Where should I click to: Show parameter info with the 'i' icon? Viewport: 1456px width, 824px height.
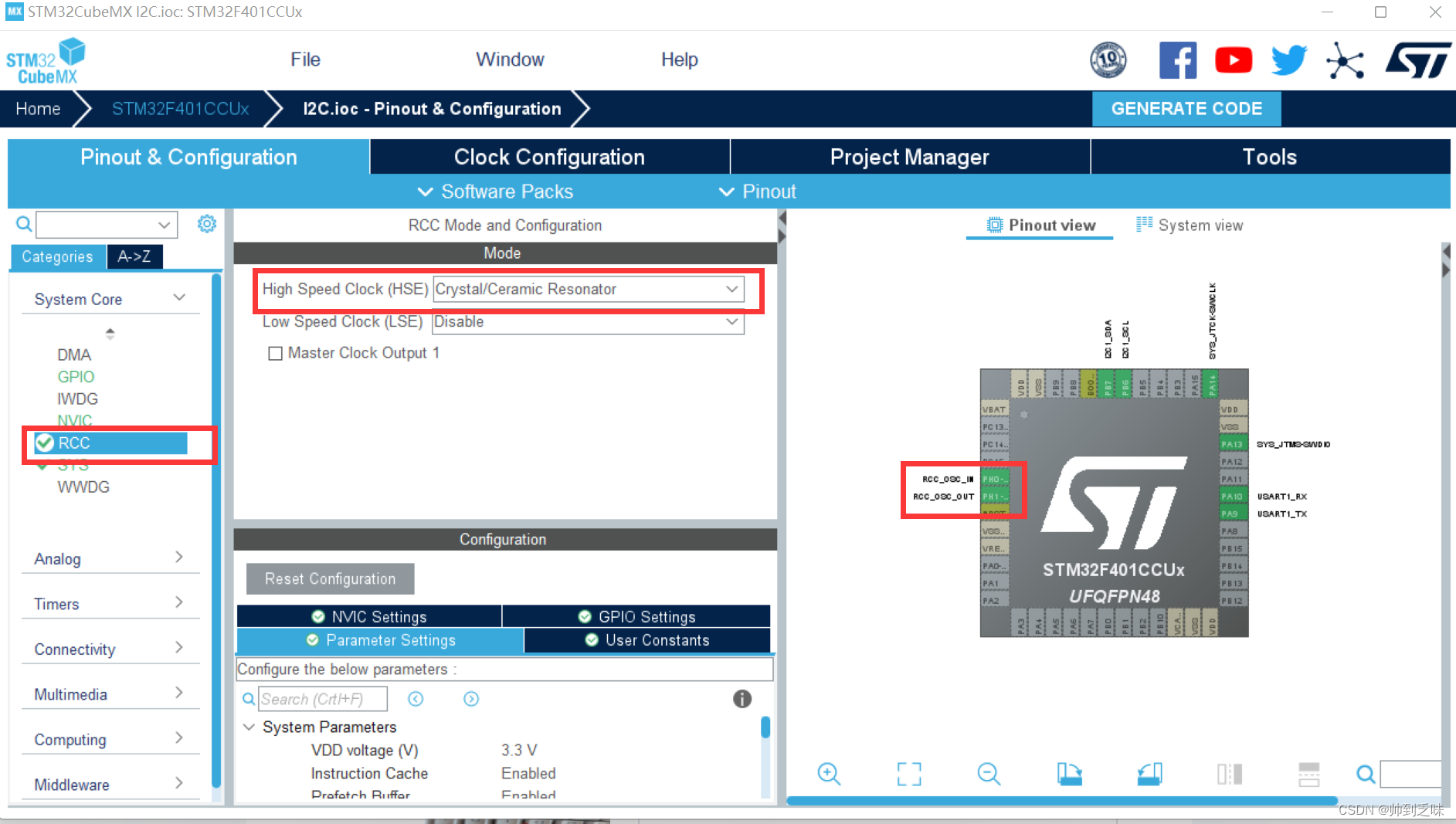pos(742,698)
